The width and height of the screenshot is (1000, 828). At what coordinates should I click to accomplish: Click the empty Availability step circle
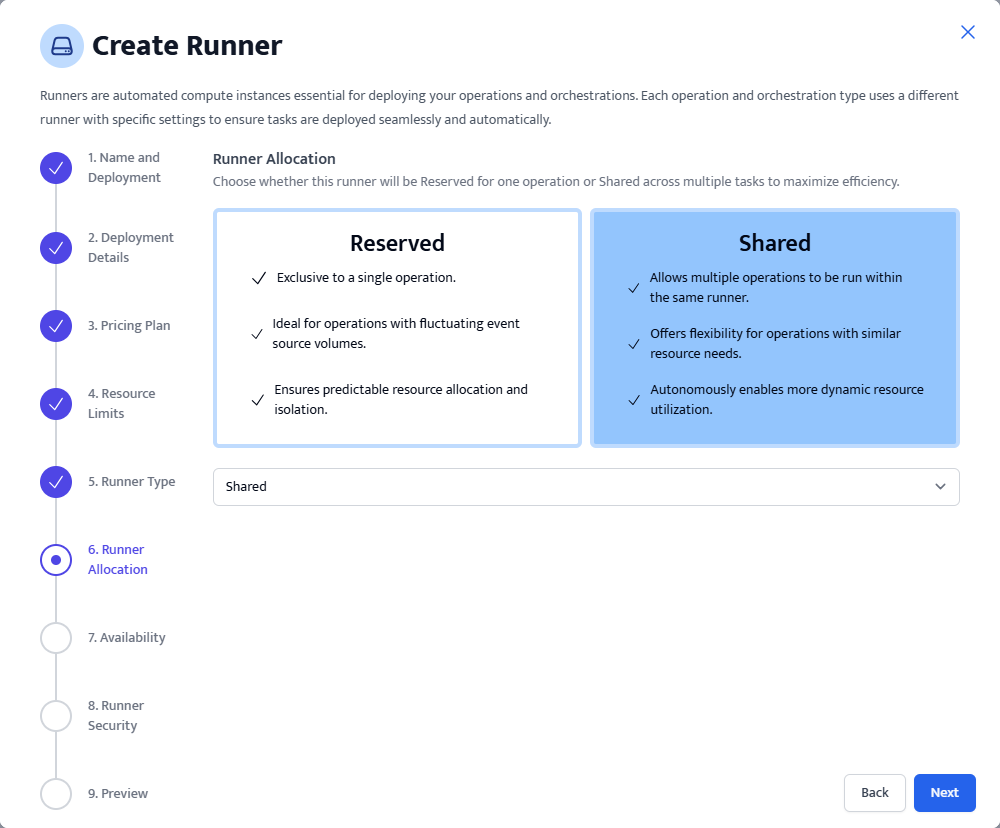click(x=56, y=638)
